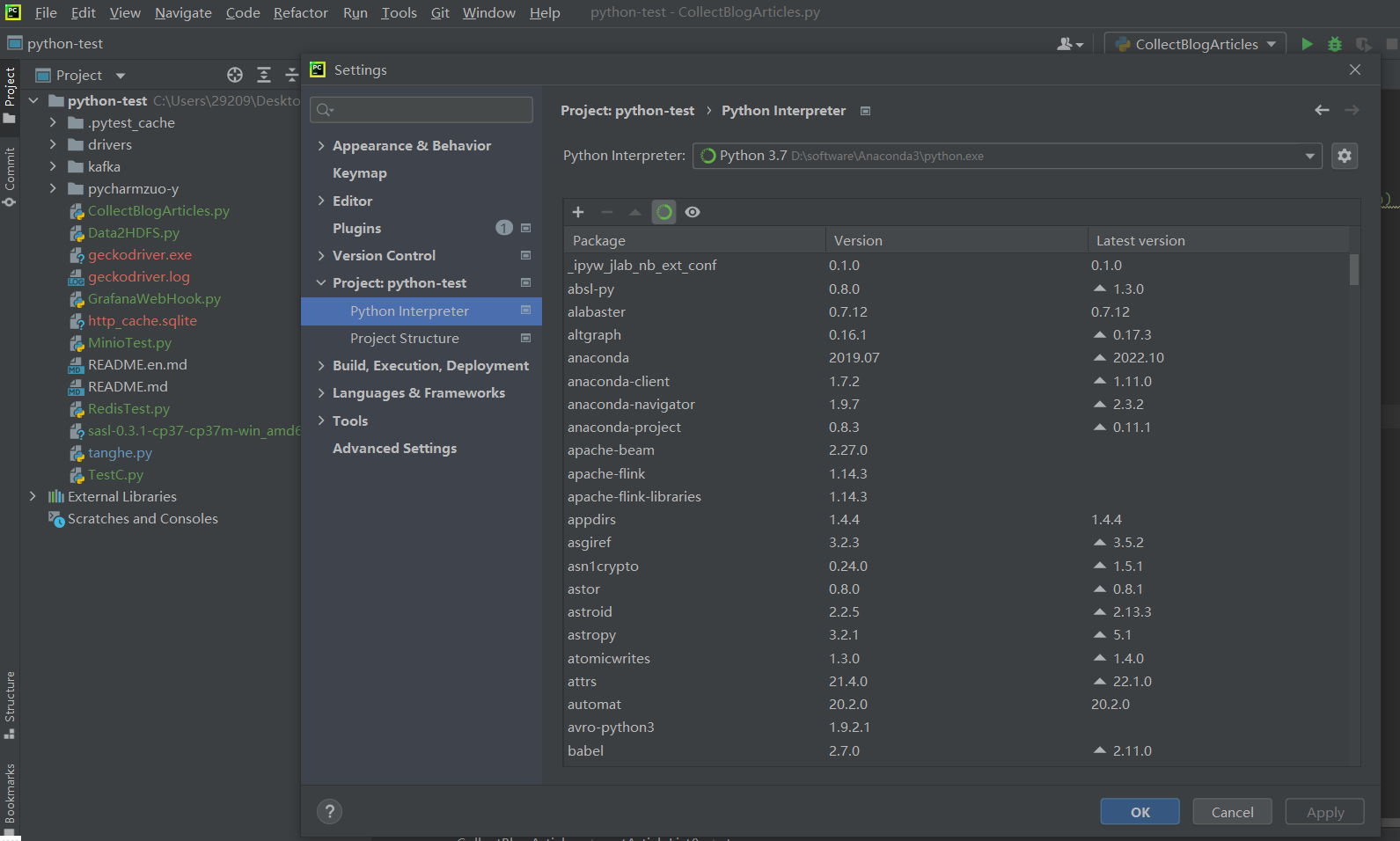
Task: Collapse Project: python-test settings node
Action: coord(321,283)
